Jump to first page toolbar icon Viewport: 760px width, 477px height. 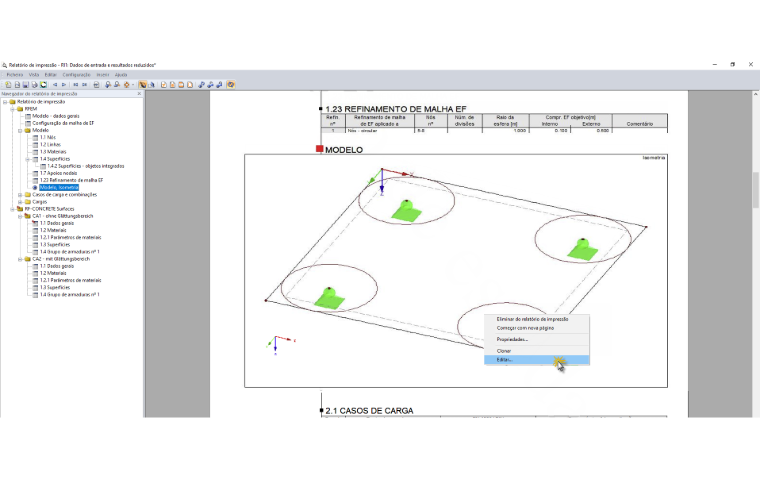click(76, 84)
